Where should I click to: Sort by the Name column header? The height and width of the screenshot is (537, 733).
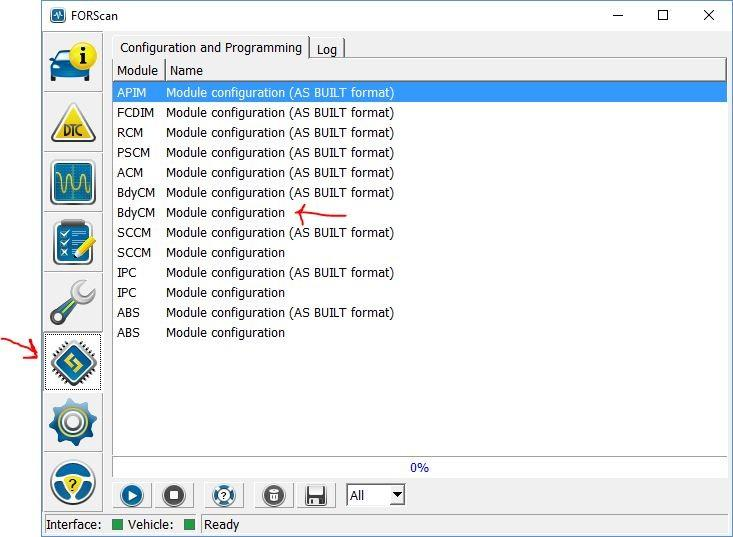[x=446, y=71]
